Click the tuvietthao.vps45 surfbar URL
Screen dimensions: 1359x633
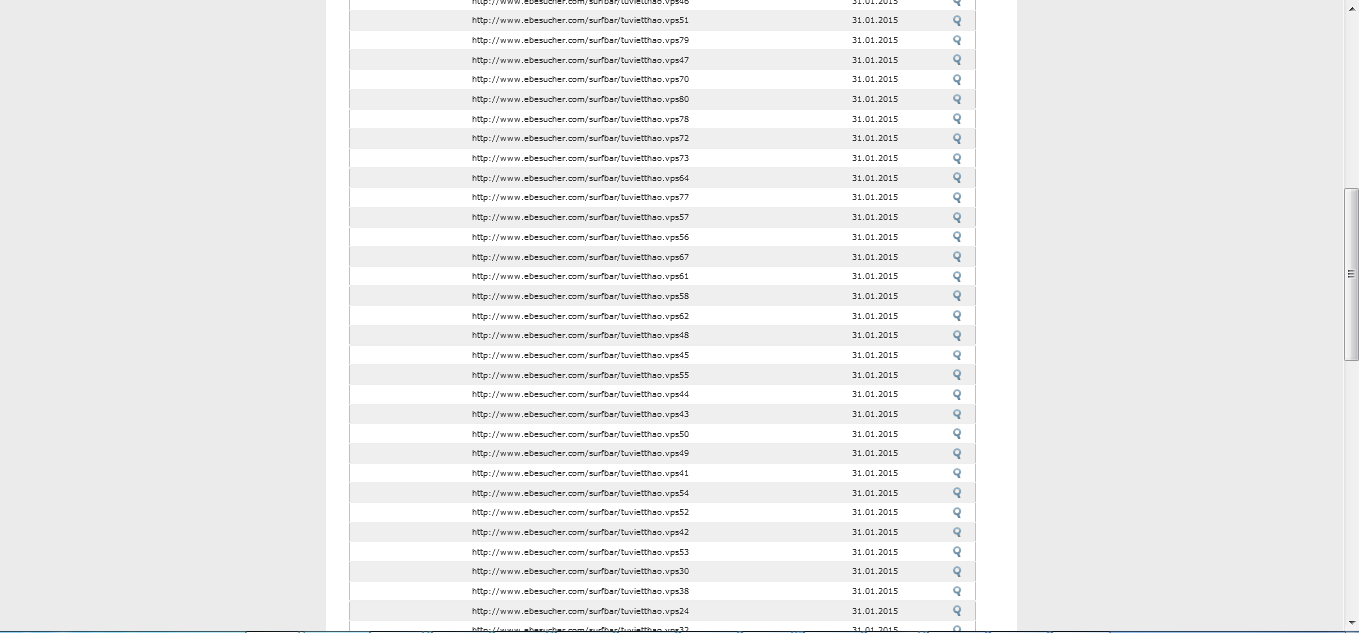click(x=580, y=355)
